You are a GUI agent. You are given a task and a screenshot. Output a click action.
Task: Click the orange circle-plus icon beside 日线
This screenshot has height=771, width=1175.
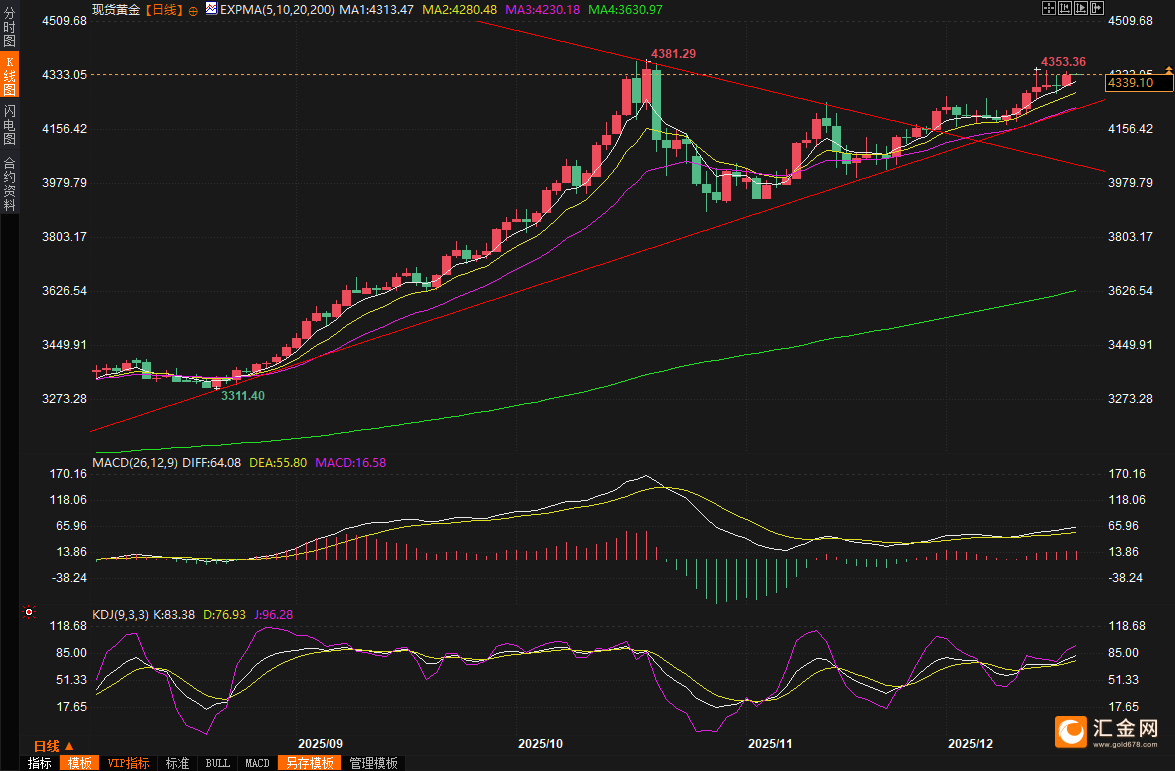click(192, 10)
